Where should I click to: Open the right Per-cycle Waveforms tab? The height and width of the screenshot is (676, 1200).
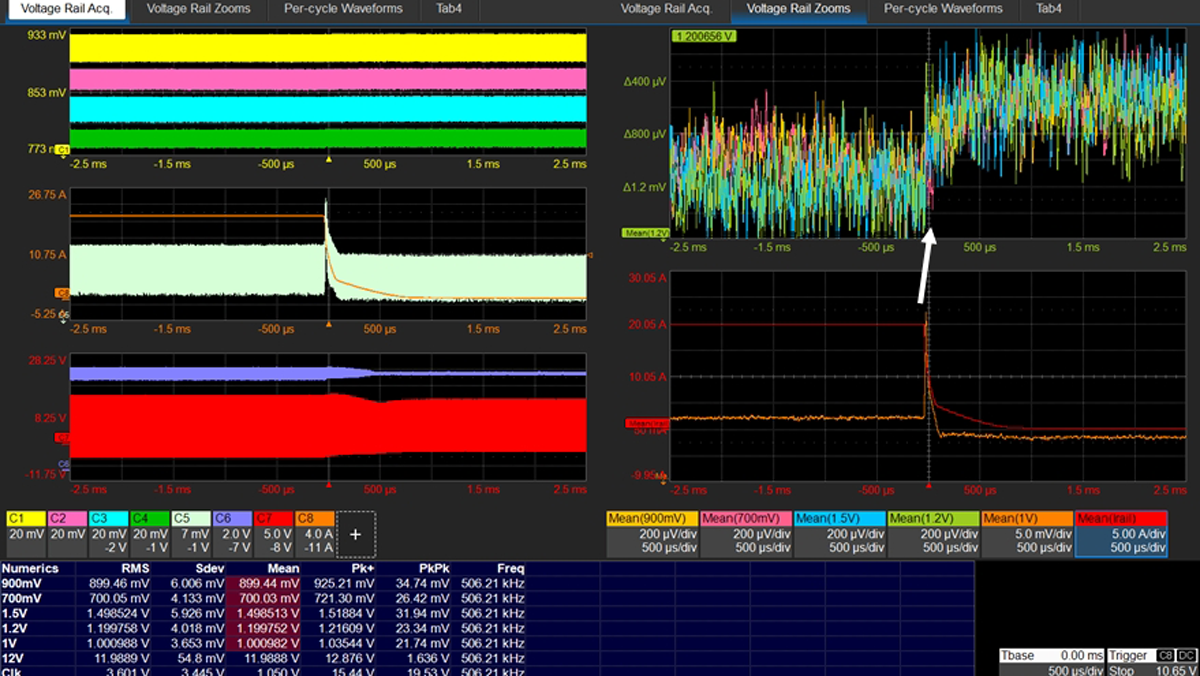943,9
